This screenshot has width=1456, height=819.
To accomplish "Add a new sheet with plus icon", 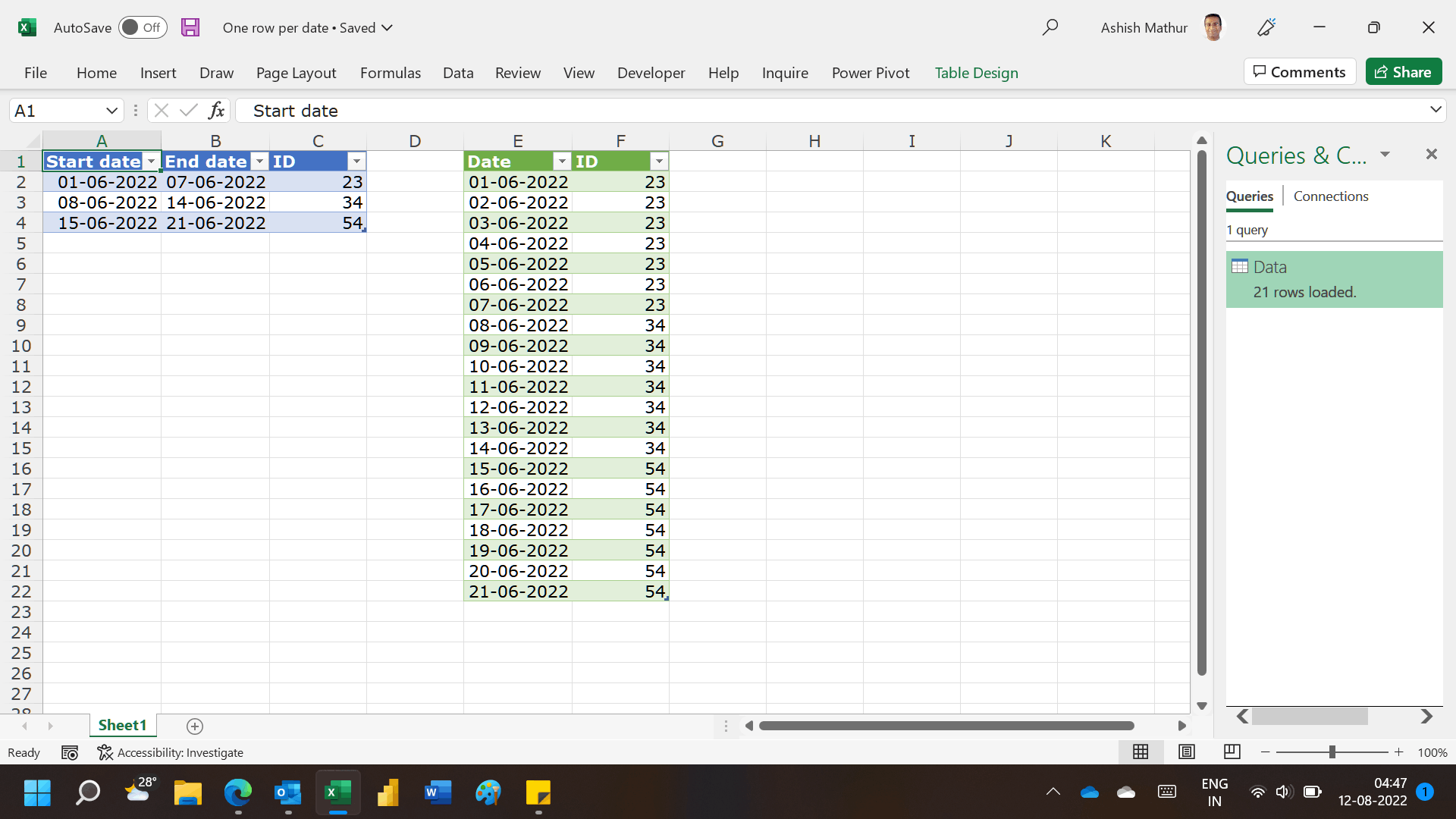I will (x=195, y=726).
